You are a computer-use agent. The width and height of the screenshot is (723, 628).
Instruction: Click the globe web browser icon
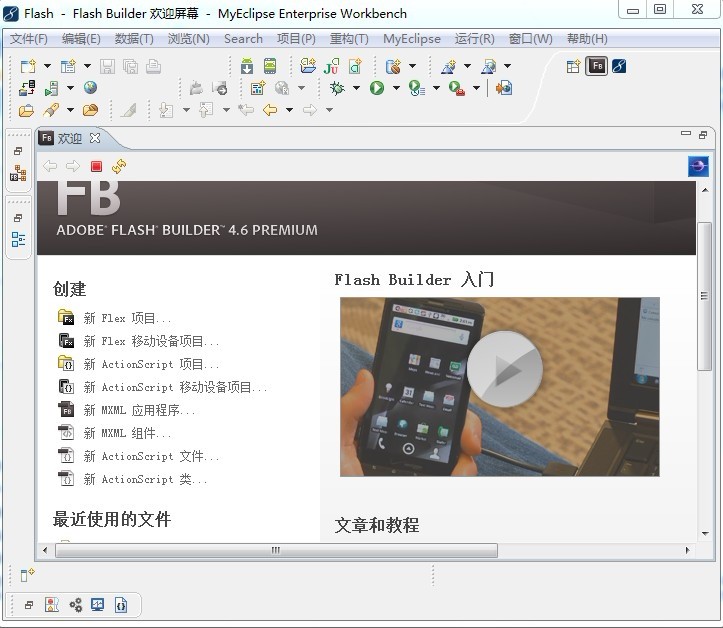[90, 88]
